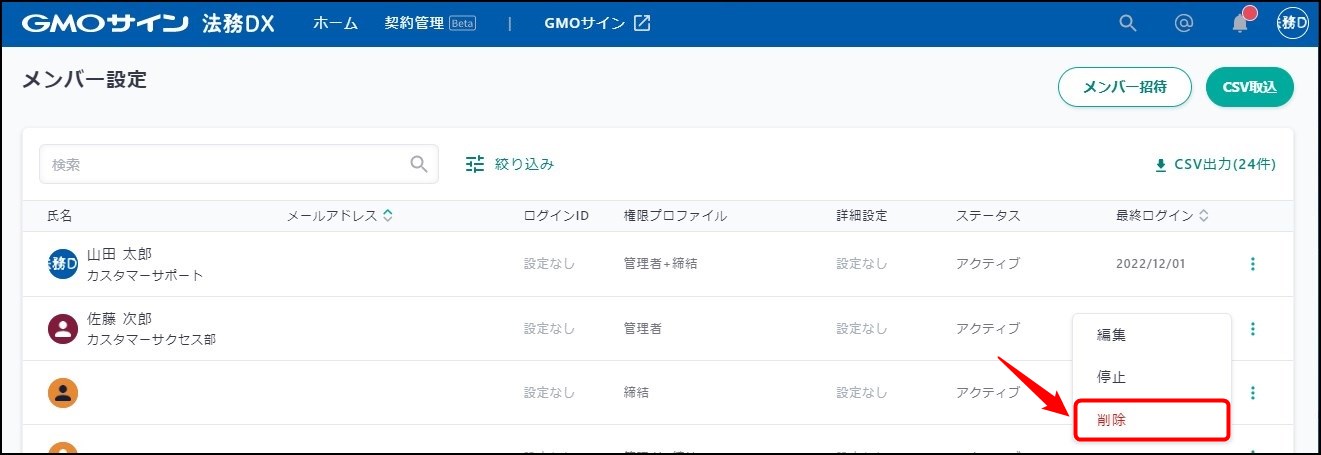Open the GMOサイン link in the header
Screen dimensions: 1321x455
click(x=598, y=23)
